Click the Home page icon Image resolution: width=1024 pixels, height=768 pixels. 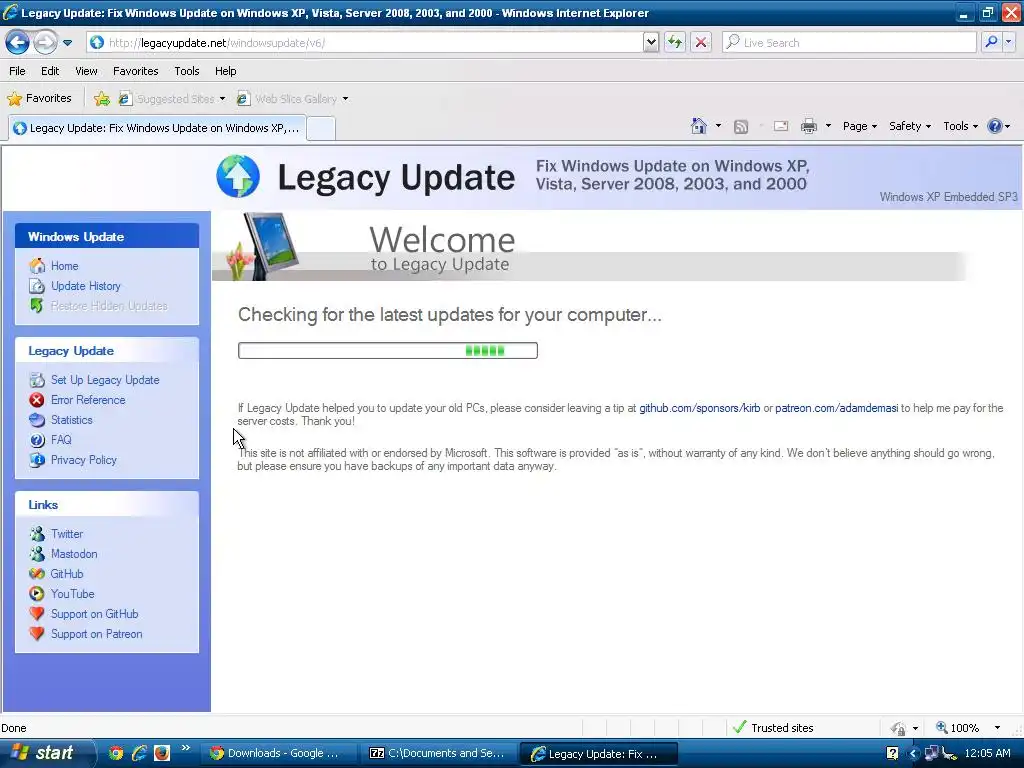pyautogui.click(x=699, y=126)
